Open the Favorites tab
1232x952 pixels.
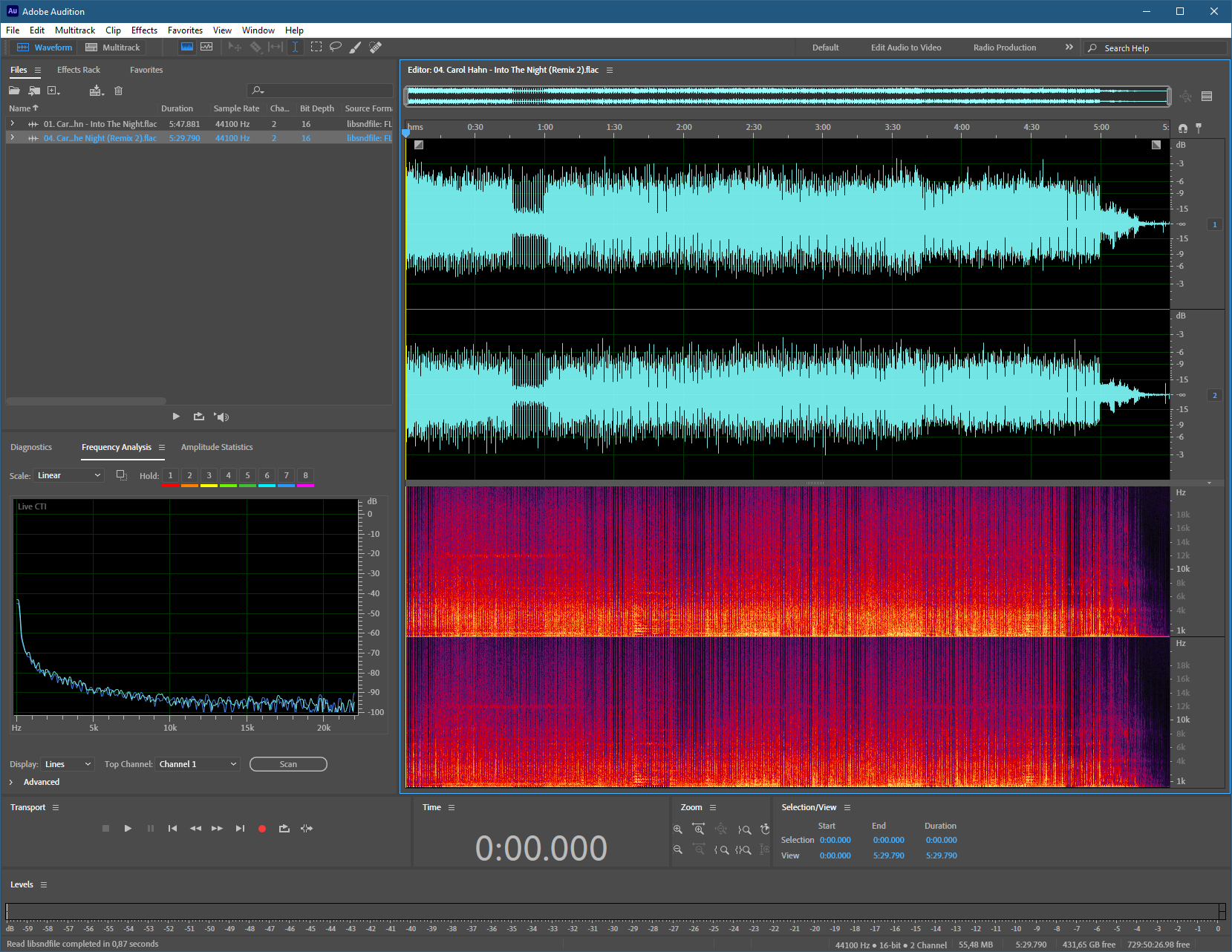click(x=146, y=70)
